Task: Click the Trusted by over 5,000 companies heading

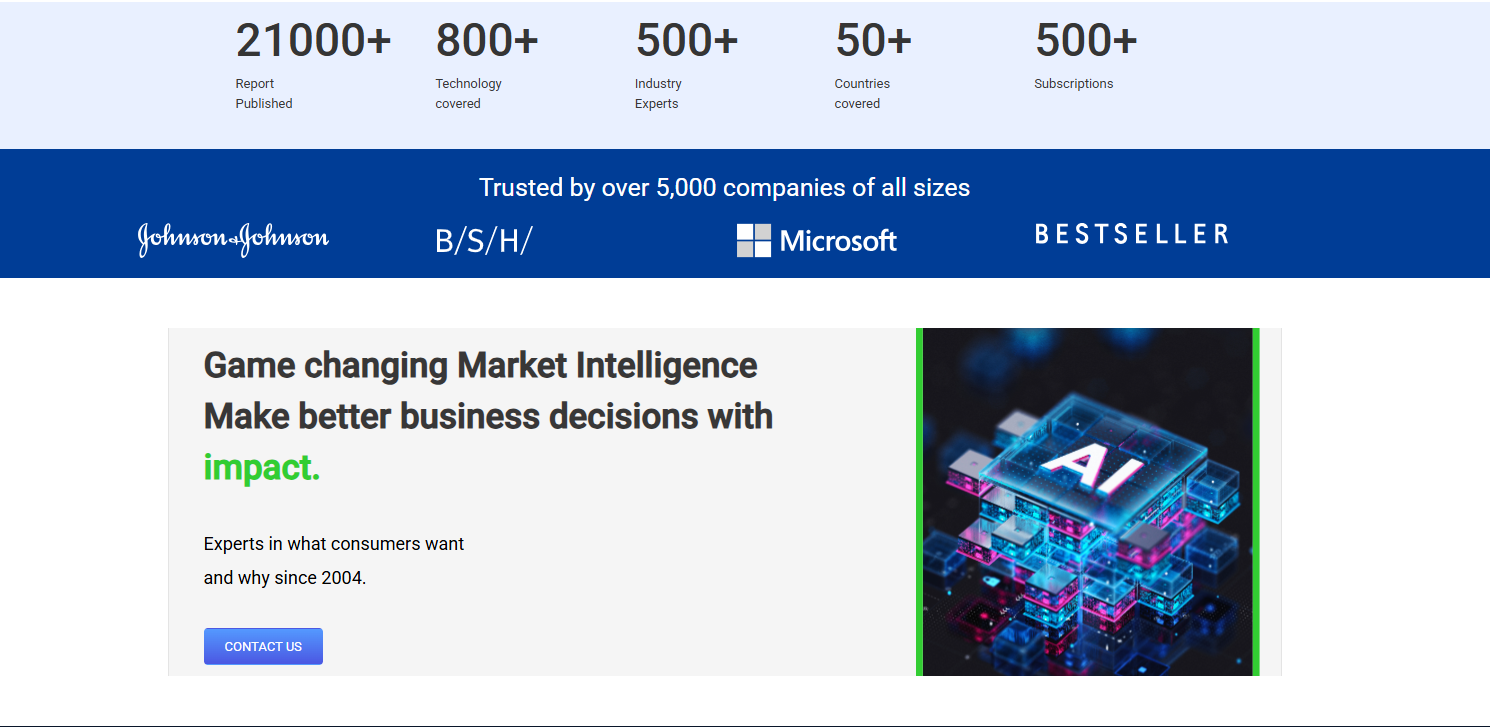Action: click(x=724, y=188)
